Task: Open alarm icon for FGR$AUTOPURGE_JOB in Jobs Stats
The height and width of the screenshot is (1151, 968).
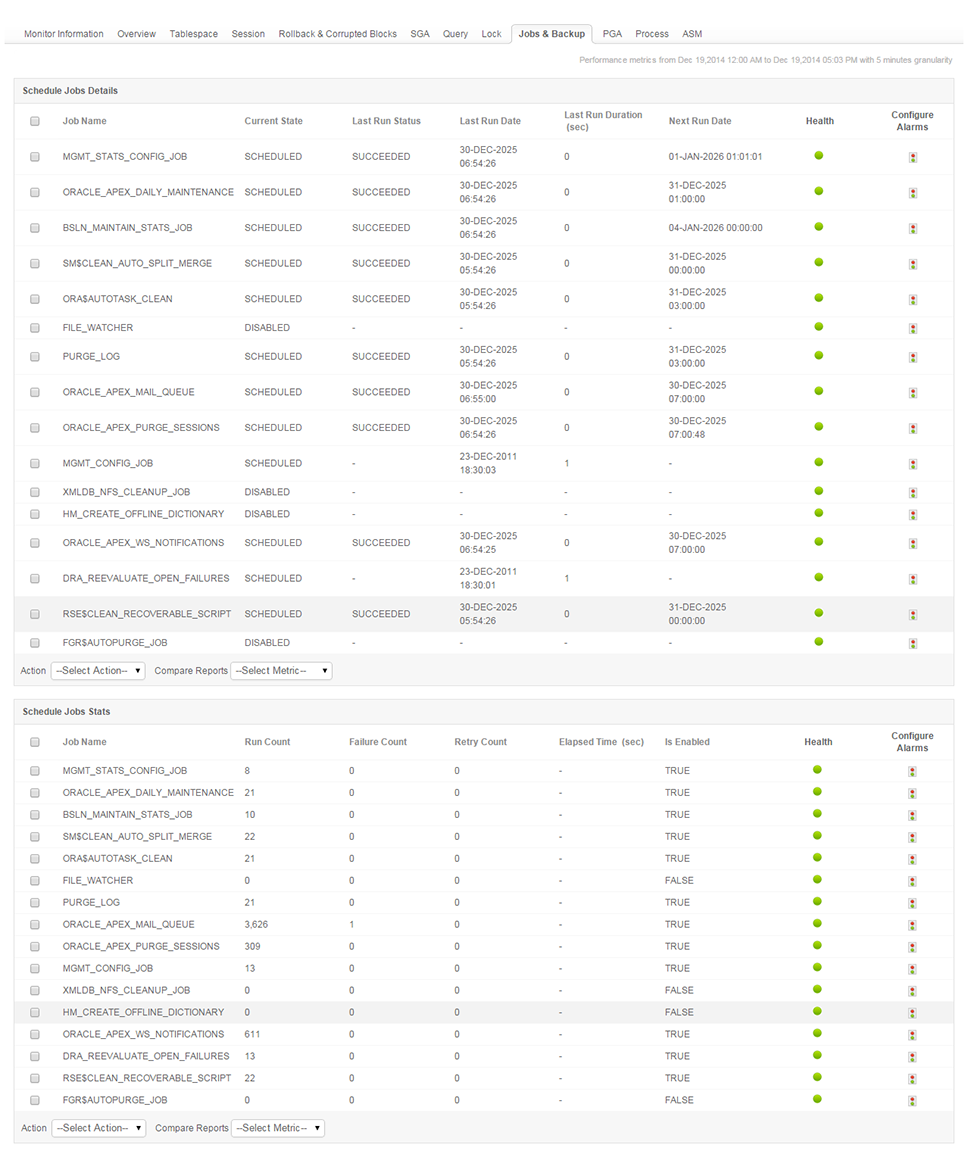Action: 913,1101
